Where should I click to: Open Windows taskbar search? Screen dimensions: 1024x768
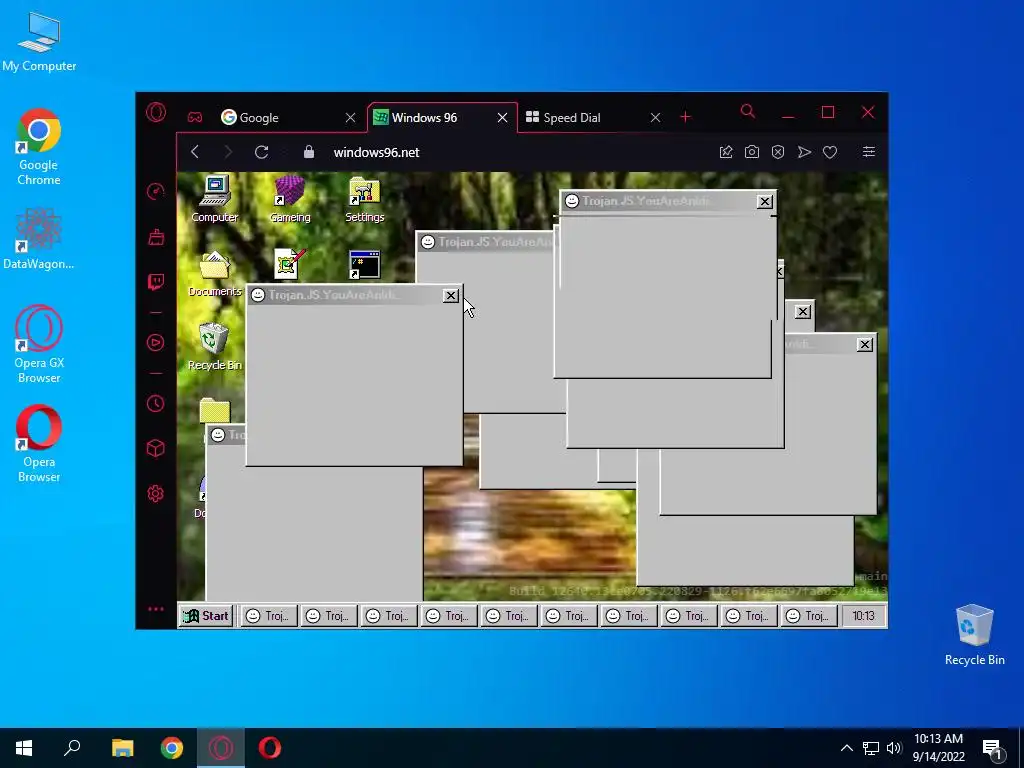[72, 748]
